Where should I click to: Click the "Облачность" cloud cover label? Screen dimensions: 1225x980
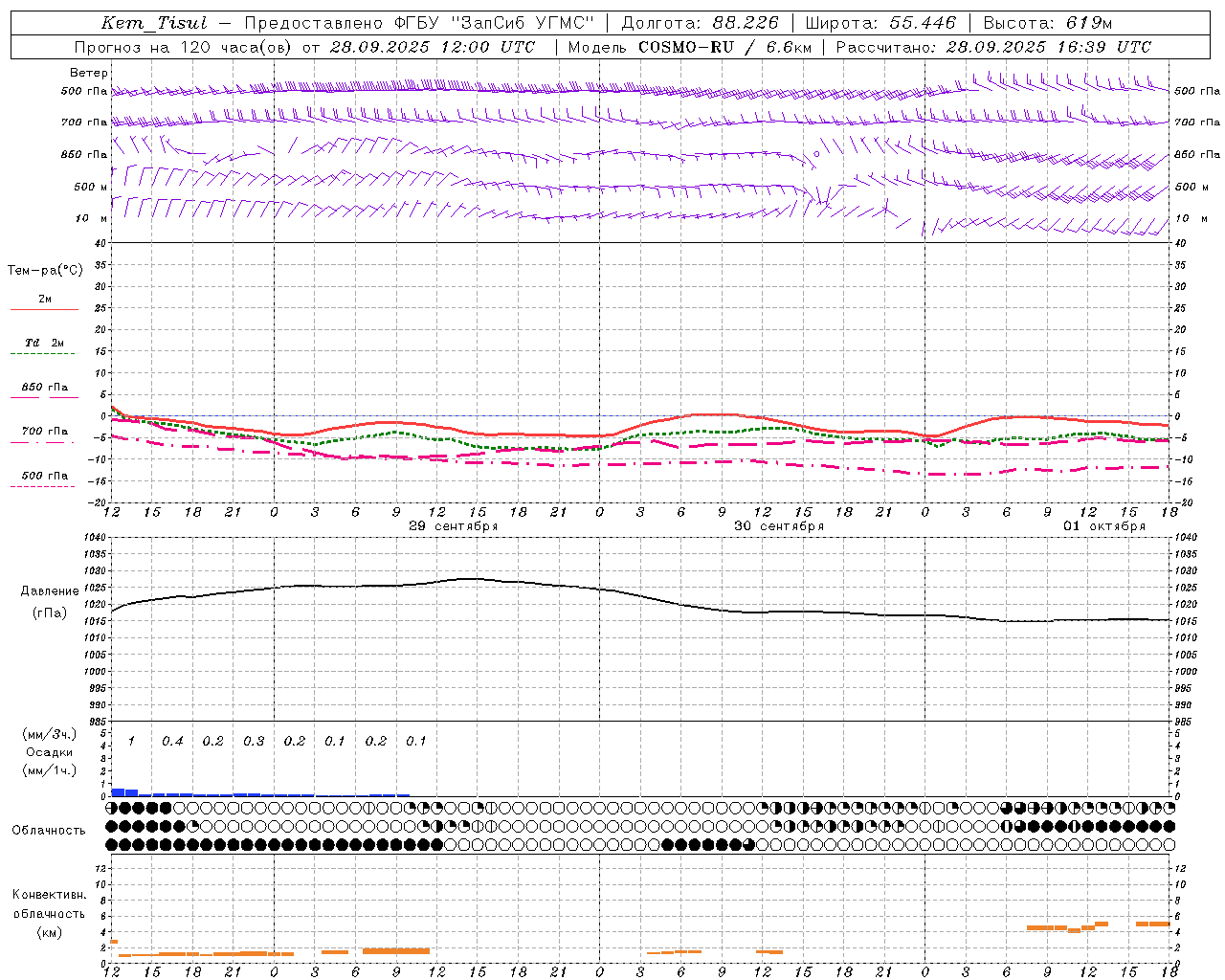point(49,830)
